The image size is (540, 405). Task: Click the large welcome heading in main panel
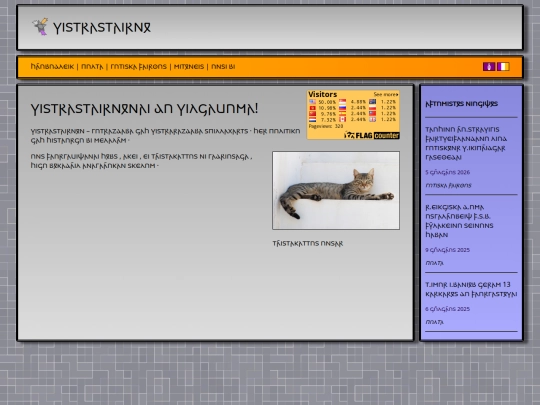click(144, 109)
